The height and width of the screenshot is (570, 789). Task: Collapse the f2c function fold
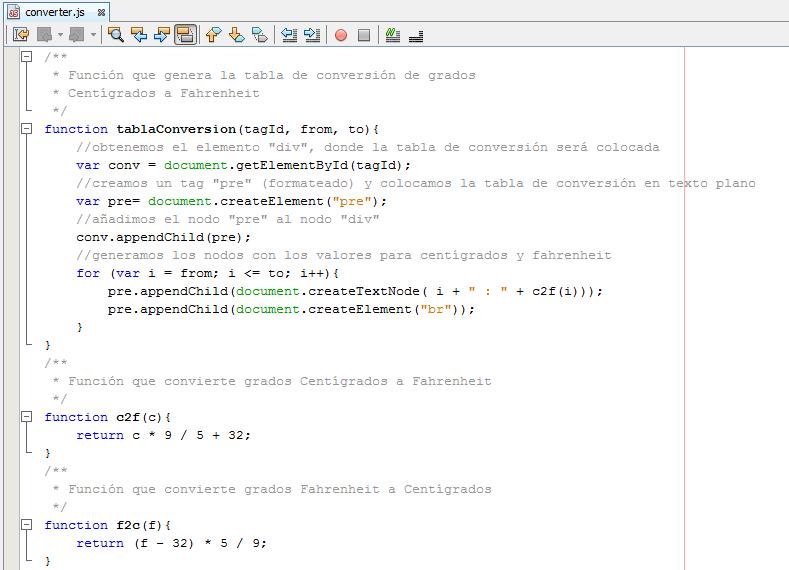[x=27, y=525]
